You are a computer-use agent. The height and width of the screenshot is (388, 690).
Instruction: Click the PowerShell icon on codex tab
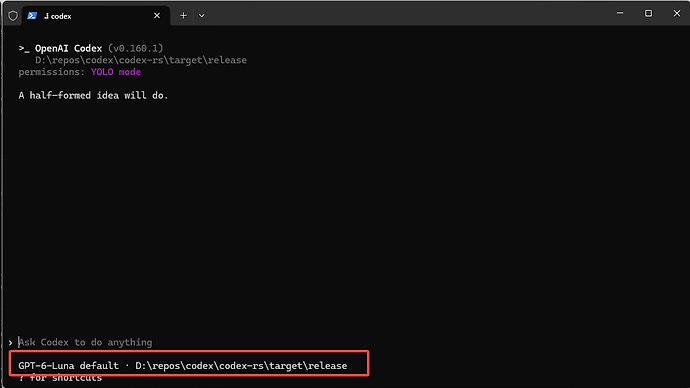[x=32, y=16]
